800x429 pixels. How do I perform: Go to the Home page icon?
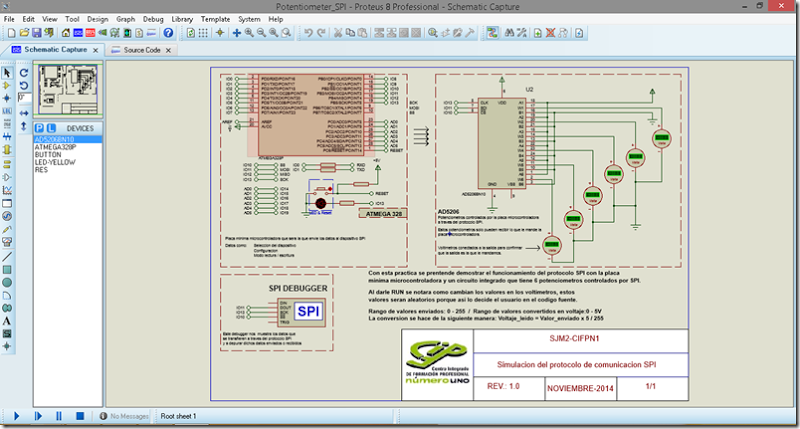(66, 33)
